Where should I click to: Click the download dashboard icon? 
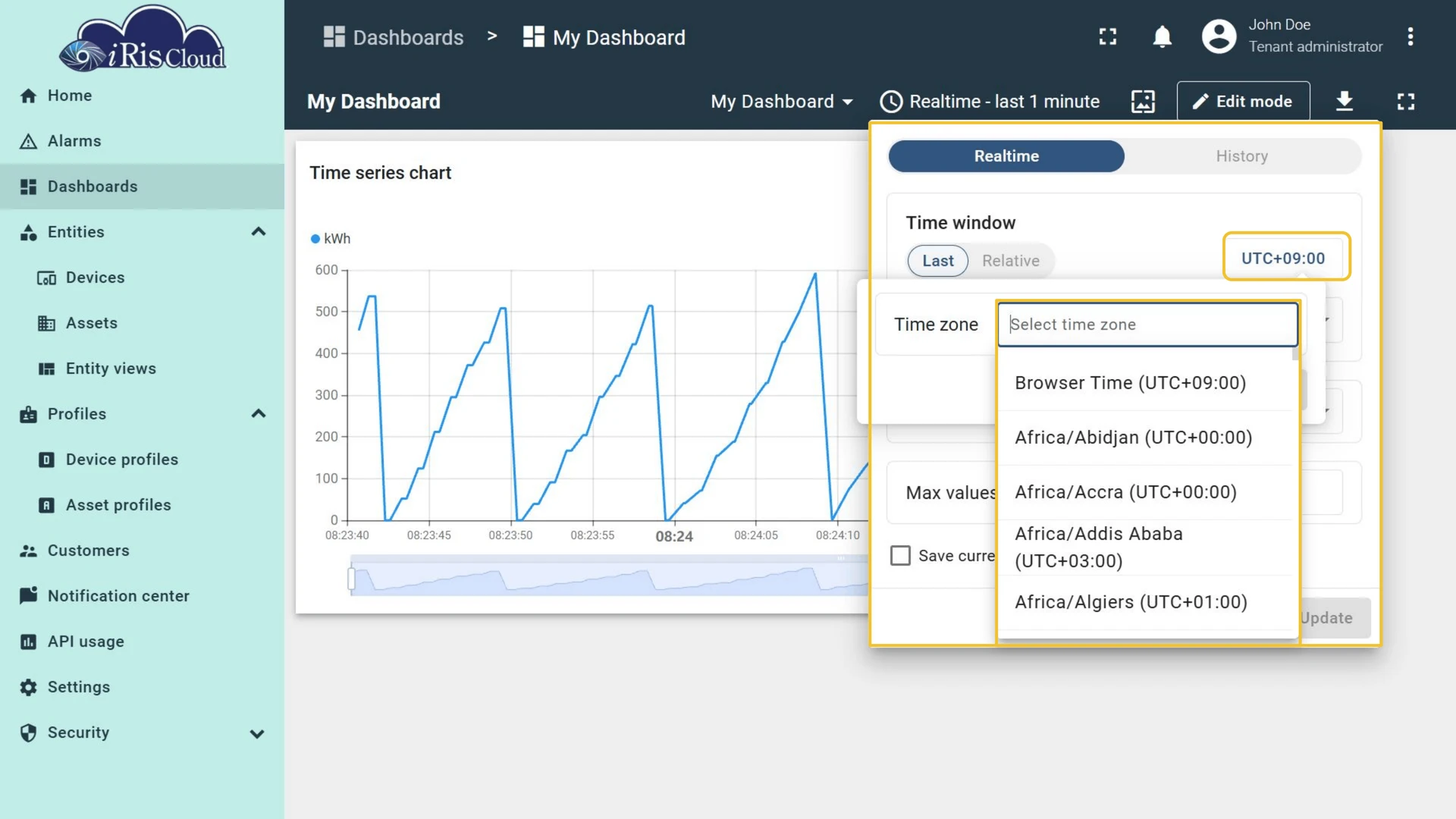coord(1344,101)
